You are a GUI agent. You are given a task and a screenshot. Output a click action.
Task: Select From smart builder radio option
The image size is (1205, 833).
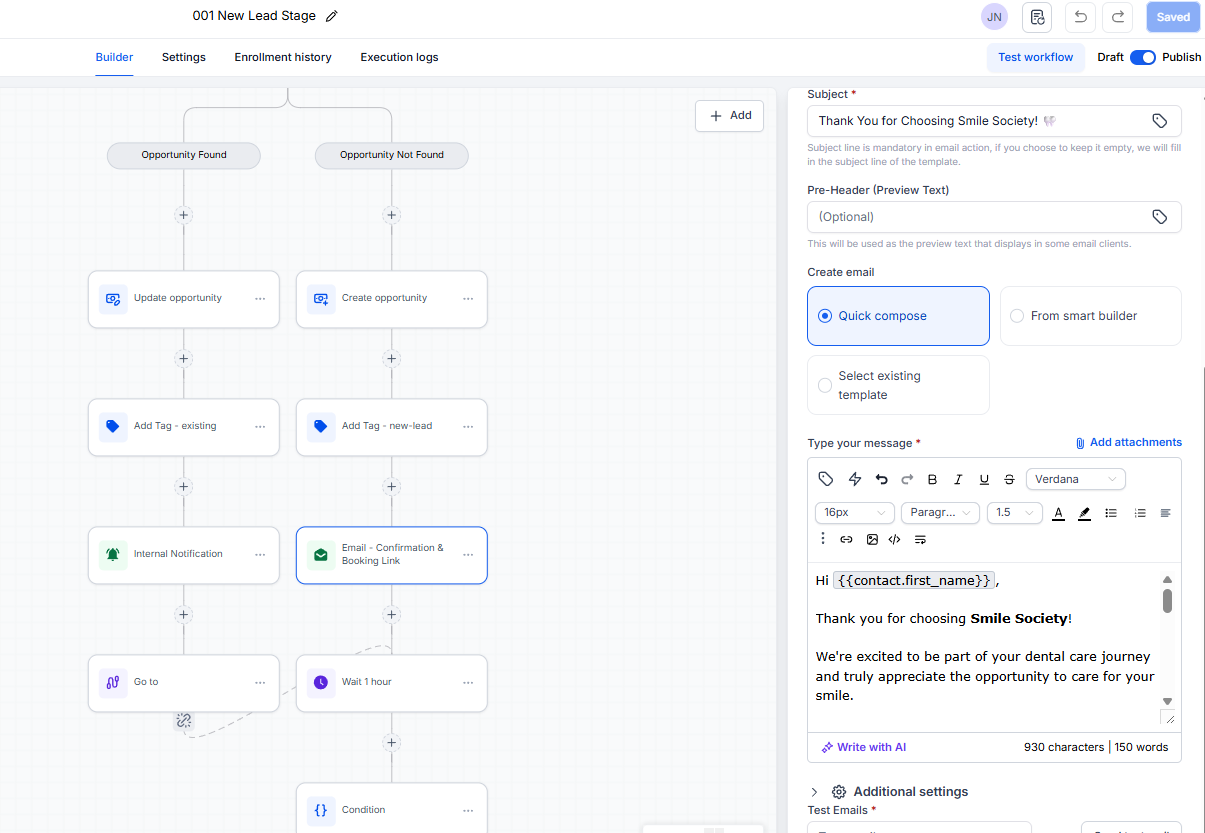[x=1017, y=316]
